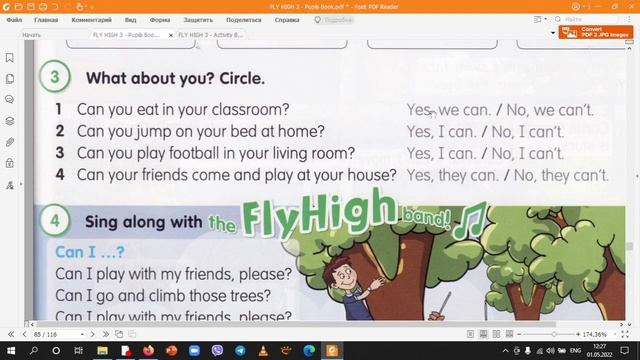This screenshot has height=360, width=640.
Task: Click the Convert PDF 2 JPG Images banner
Action: pyautogui.click(x=596, y=32)
